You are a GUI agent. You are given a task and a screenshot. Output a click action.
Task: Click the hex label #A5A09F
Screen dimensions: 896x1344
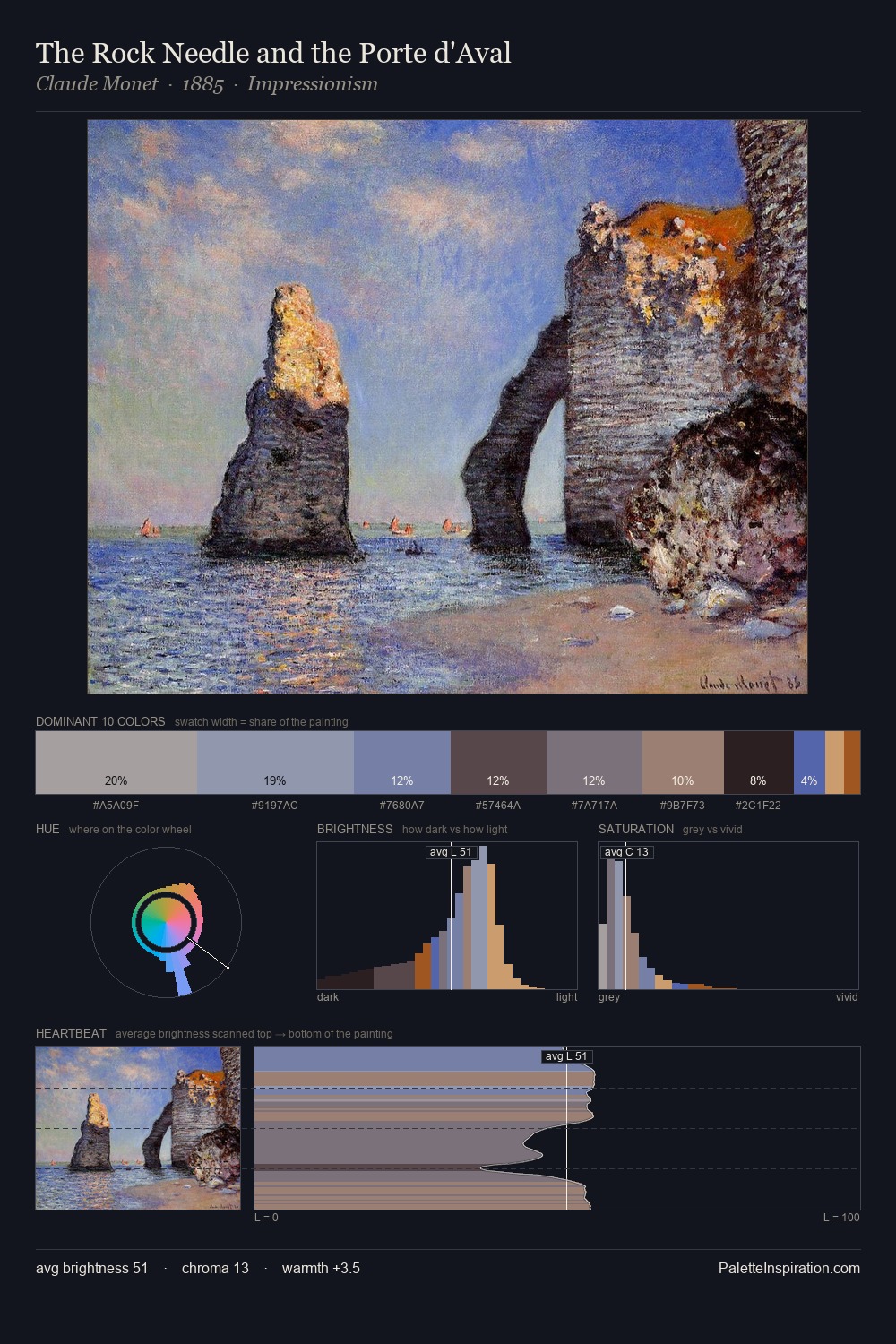[x=116, y=806]
